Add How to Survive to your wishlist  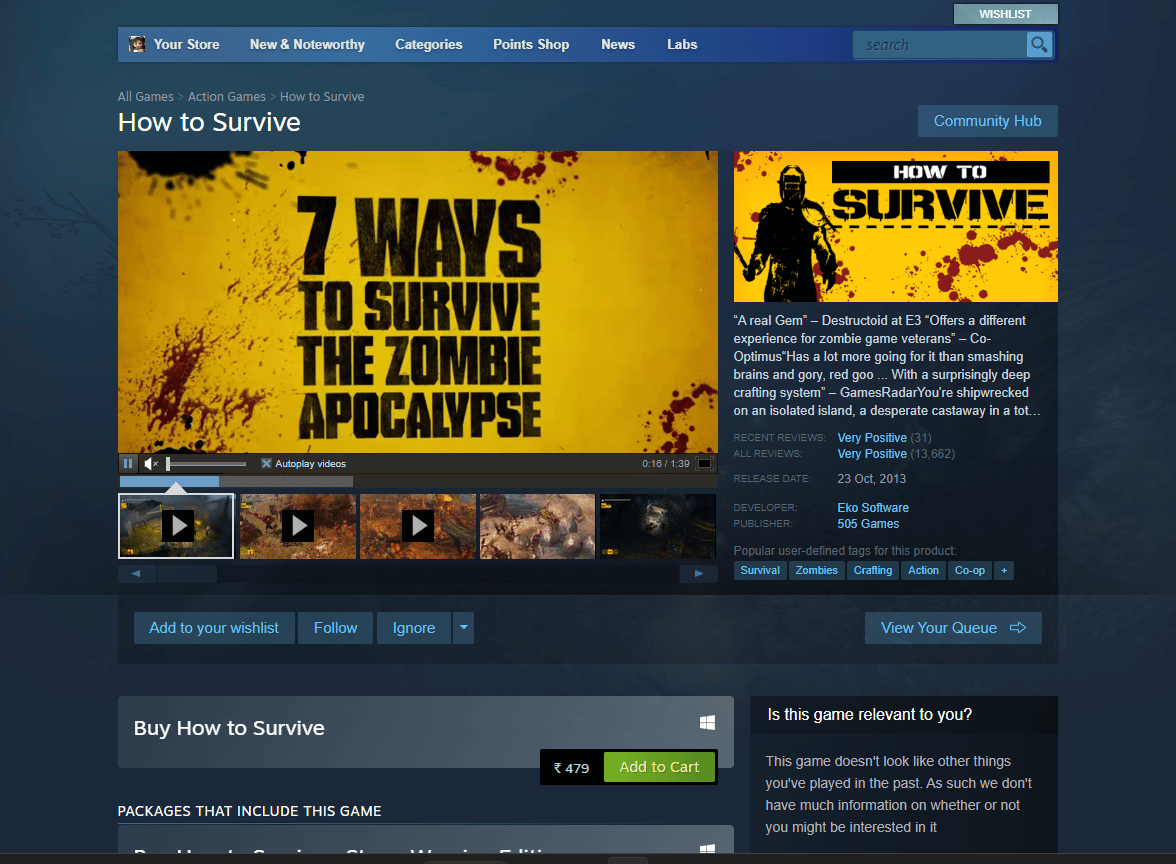tap(214, 628)
